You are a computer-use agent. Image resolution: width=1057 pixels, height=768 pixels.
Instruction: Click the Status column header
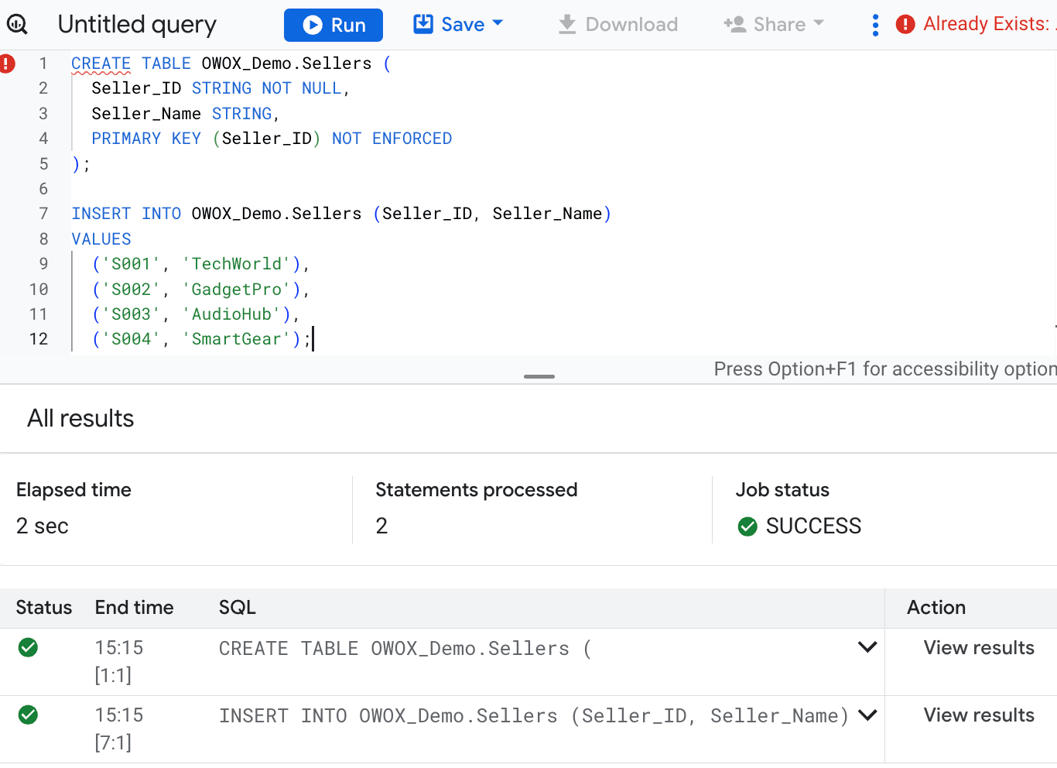(44, 608)
